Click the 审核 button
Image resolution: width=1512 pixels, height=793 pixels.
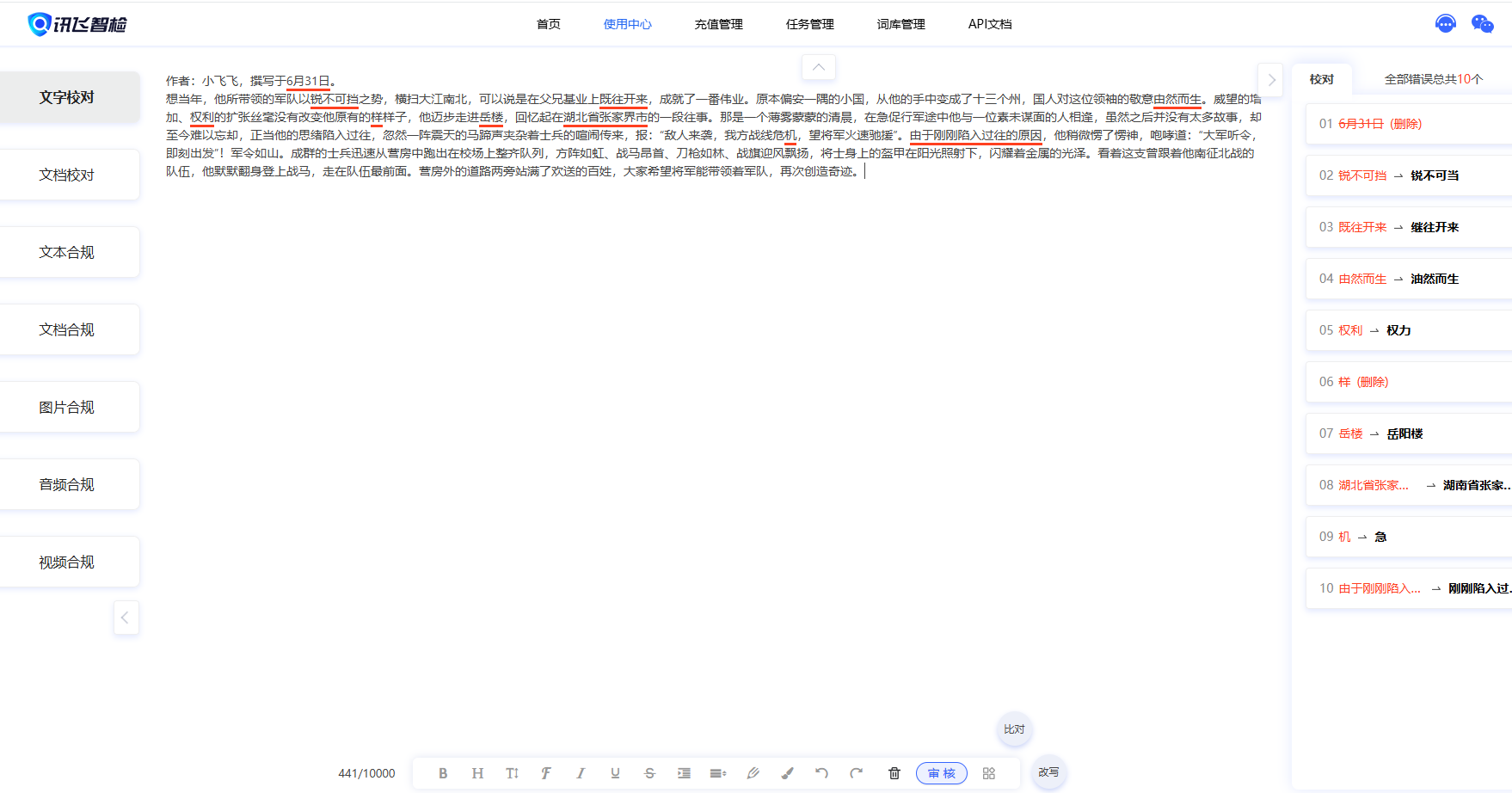(942, 773)
